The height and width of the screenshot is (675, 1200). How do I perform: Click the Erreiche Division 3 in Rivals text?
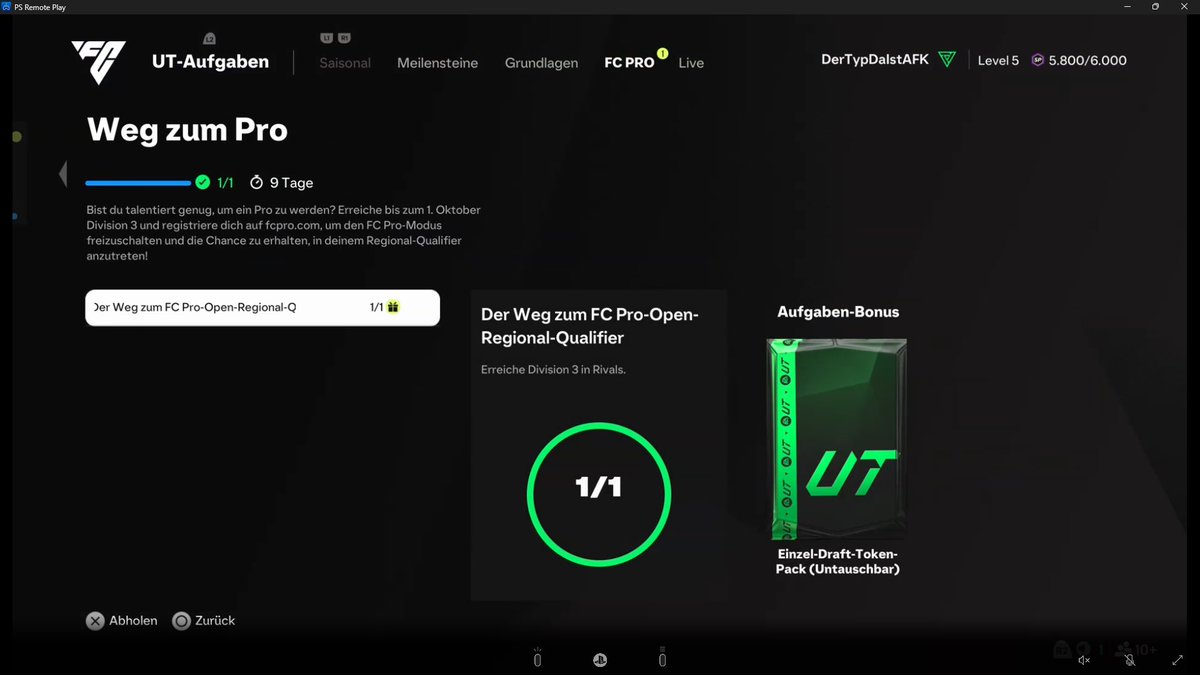click(553, 370)
